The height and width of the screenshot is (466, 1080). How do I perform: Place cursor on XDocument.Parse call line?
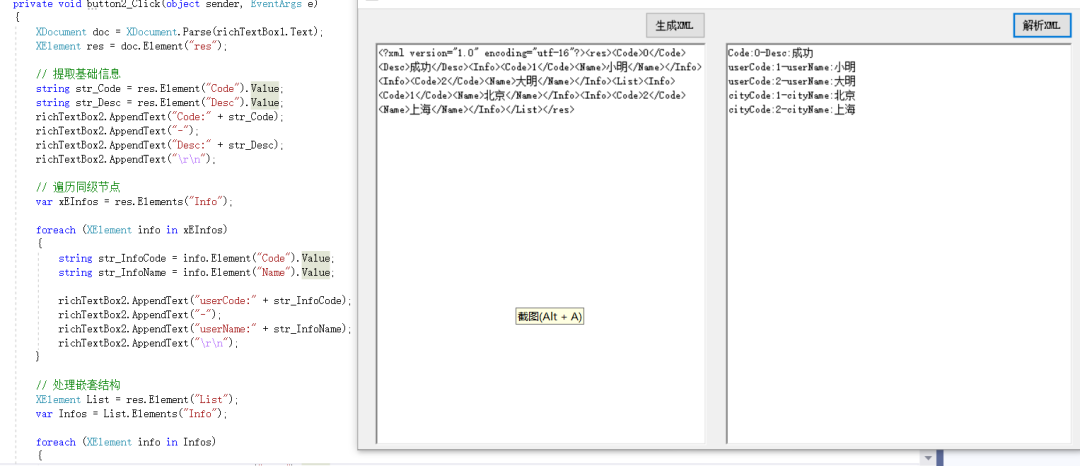pyautogui.click(x=180, y=32)
